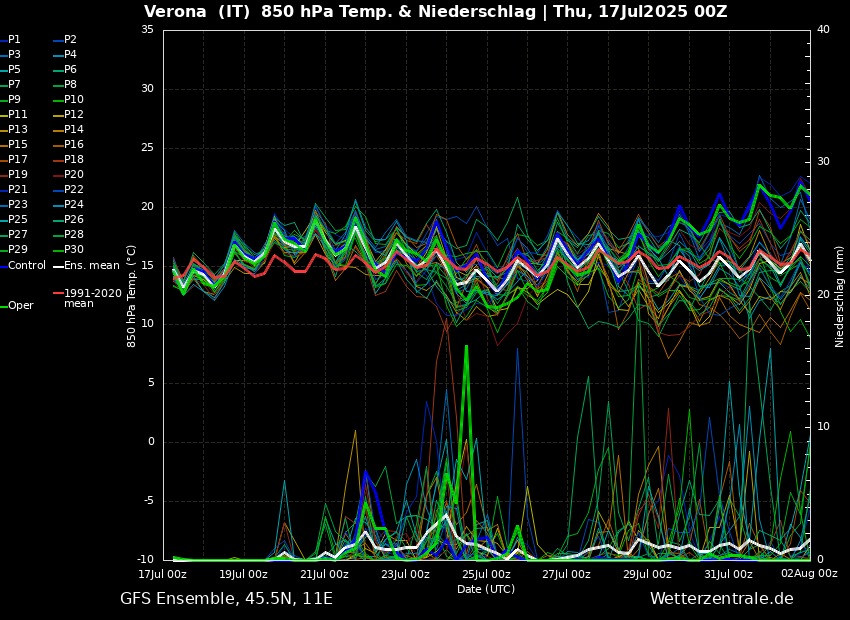Click the '02Aug 00z' date tick label
Viewport: 850px width, 620px height.
(809, 574)
